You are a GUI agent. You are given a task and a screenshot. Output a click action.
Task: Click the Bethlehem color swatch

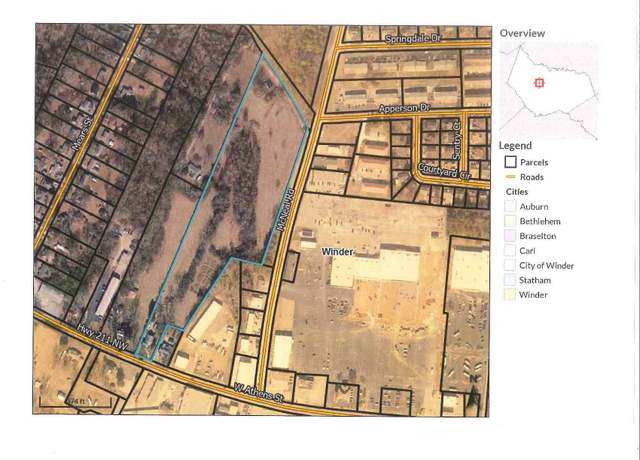(510, 221)
